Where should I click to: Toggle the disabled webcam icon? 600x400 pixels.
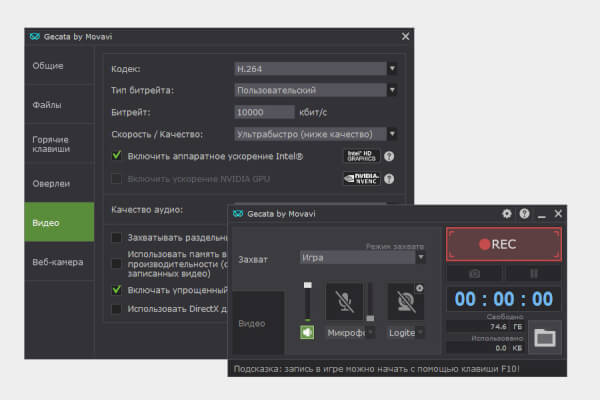(406, 301)
